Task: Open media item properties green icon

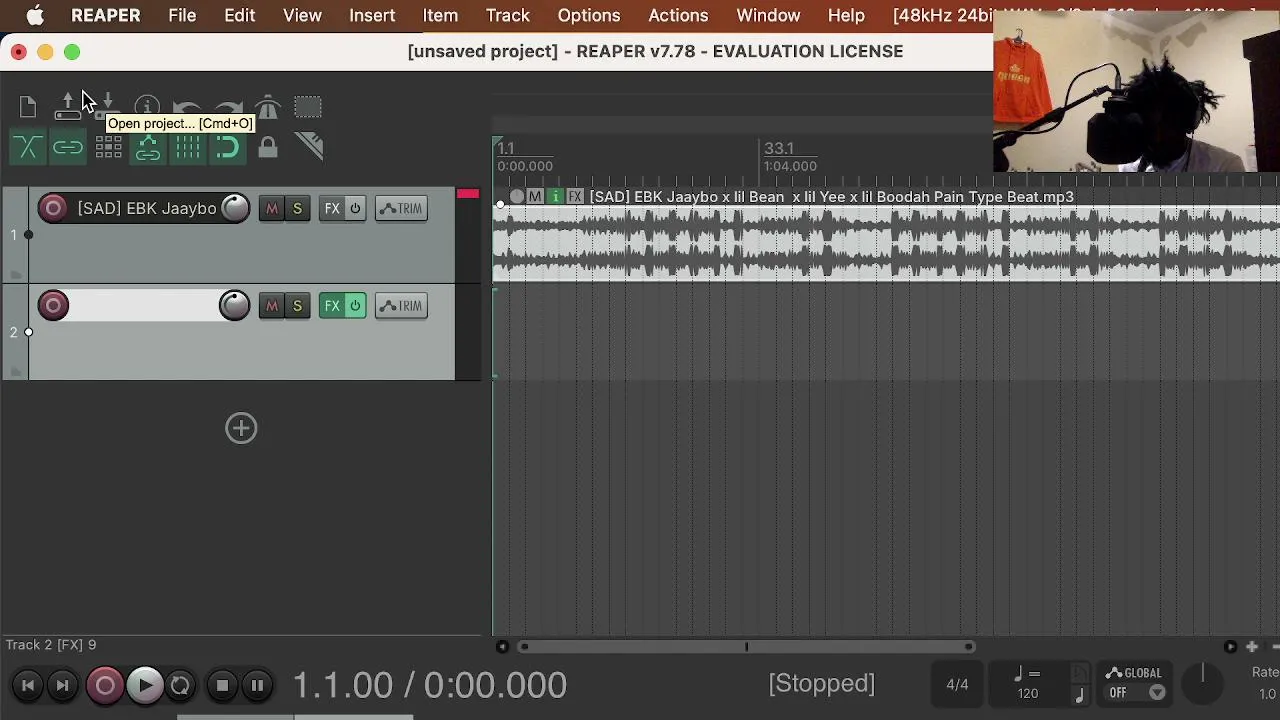Action: [556, 197]
